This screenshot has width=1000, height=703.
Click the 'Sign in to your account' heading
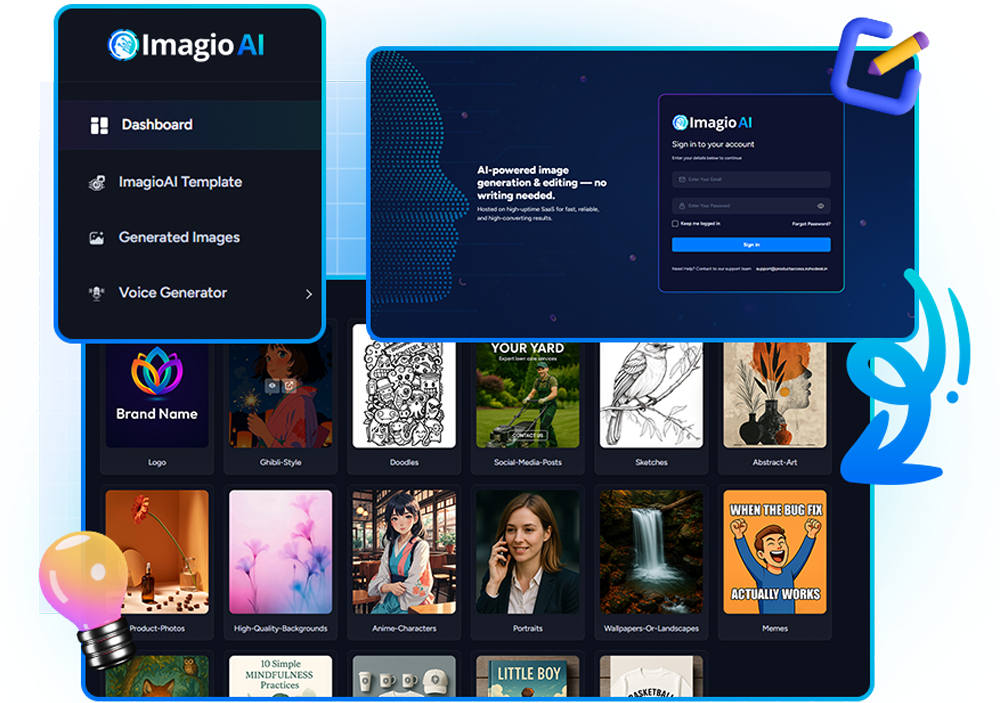(713, 144)
